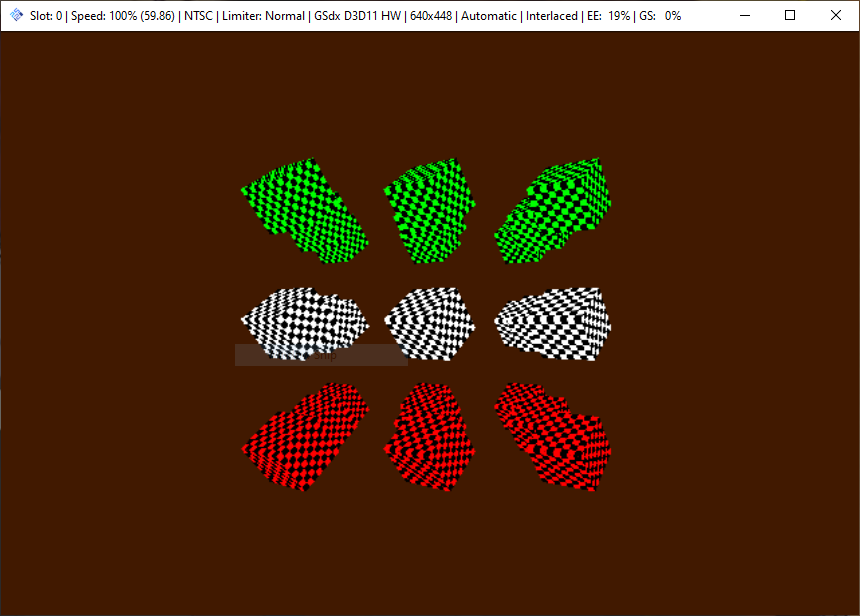The height and width of the screenshot is (616, 860).
Task: Close the emulator window
Action: (x=836, y=16)
